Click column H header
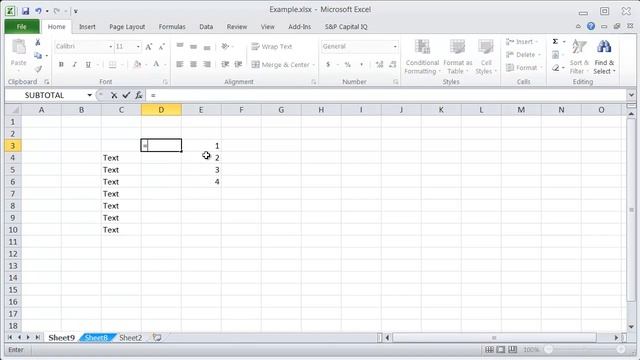Screen dimensions: 640x360 tap(321, 110)
